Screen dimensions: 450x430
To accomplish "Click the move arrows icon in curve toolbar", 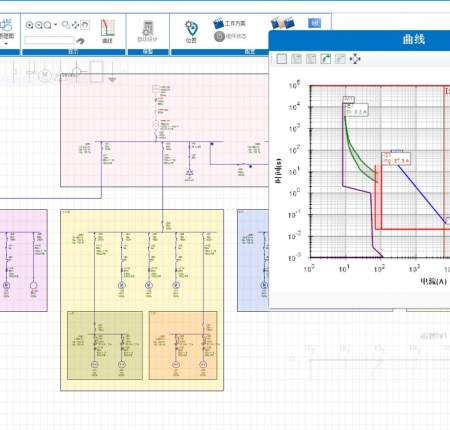I will click(x=355, y=59).
